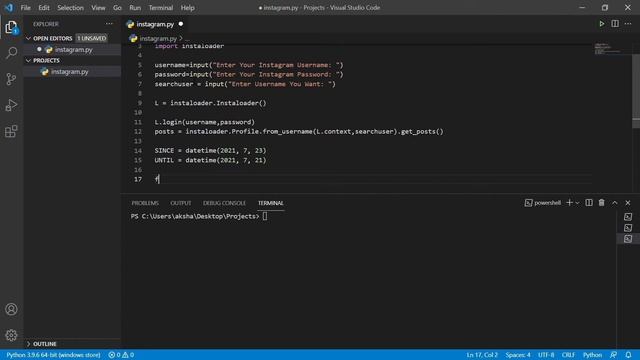The image size is (640, 360).
Task: Run the Python file with play icon
Action: click(602, 24)
